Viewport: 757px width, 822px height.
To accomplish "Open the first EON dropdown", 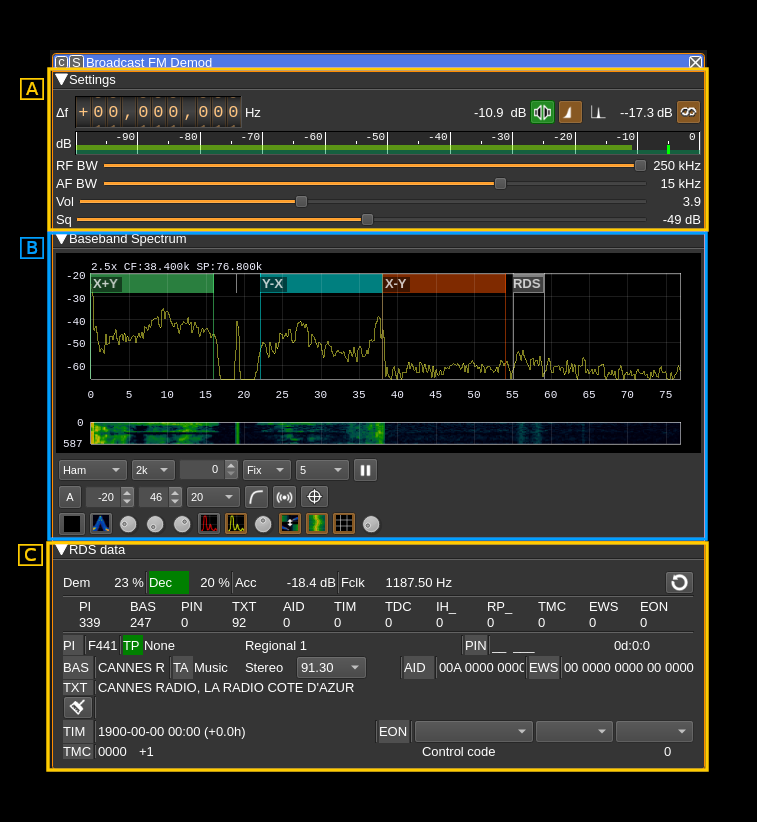I will pyautogui.click(x=473, y=732).
